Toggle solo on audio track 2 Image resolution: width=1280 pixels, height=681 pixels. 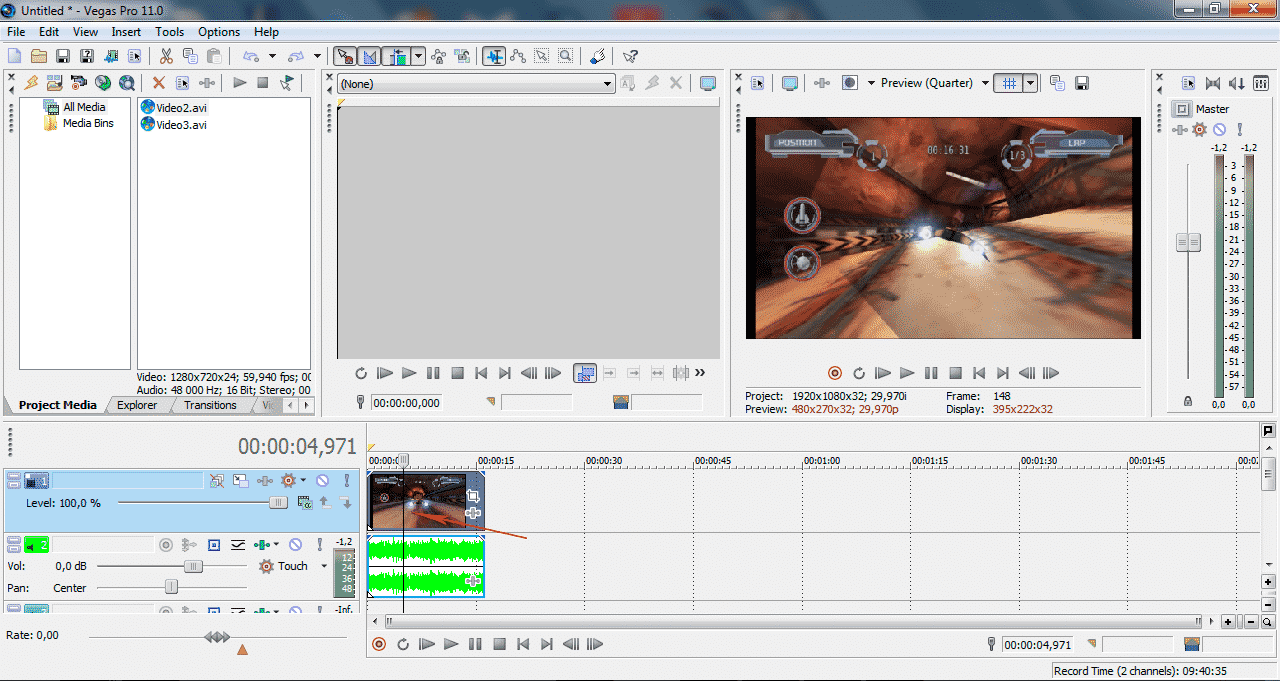point(319,545)
